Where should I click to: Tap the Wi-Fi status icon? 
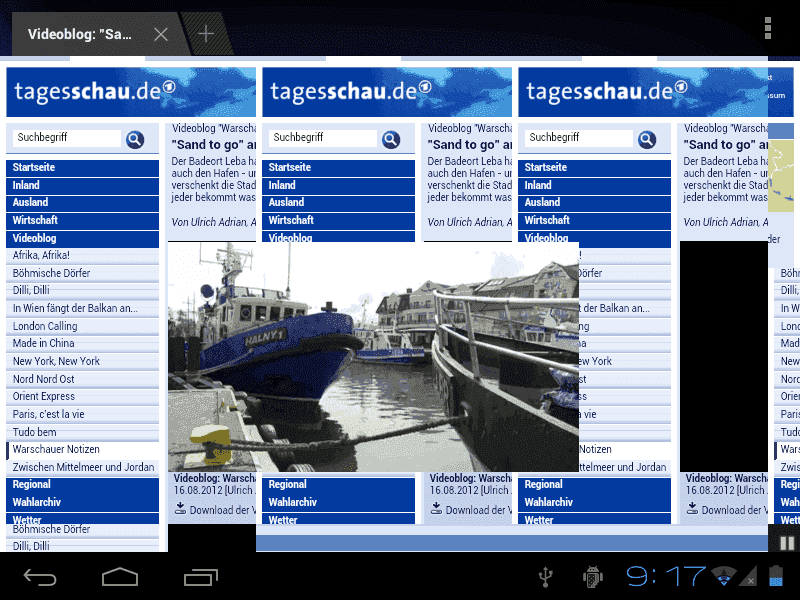tap(723, 576)
